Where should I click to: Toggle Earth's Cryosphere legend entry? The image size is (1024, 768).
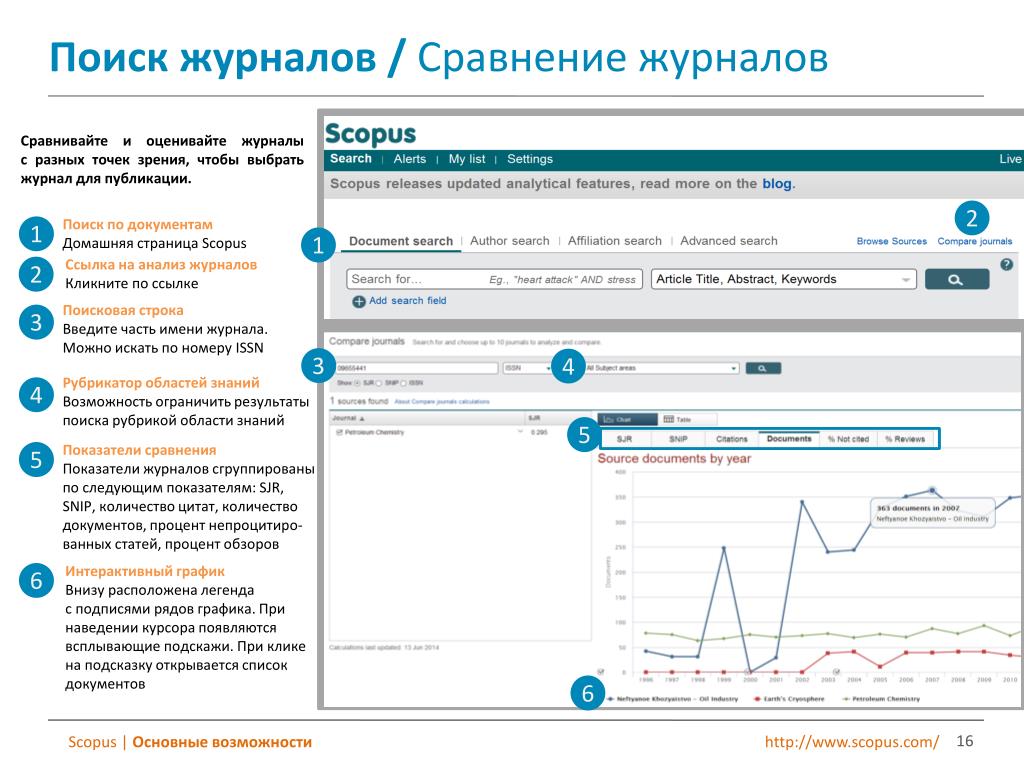pyautogui.click(x=789, y=699)
